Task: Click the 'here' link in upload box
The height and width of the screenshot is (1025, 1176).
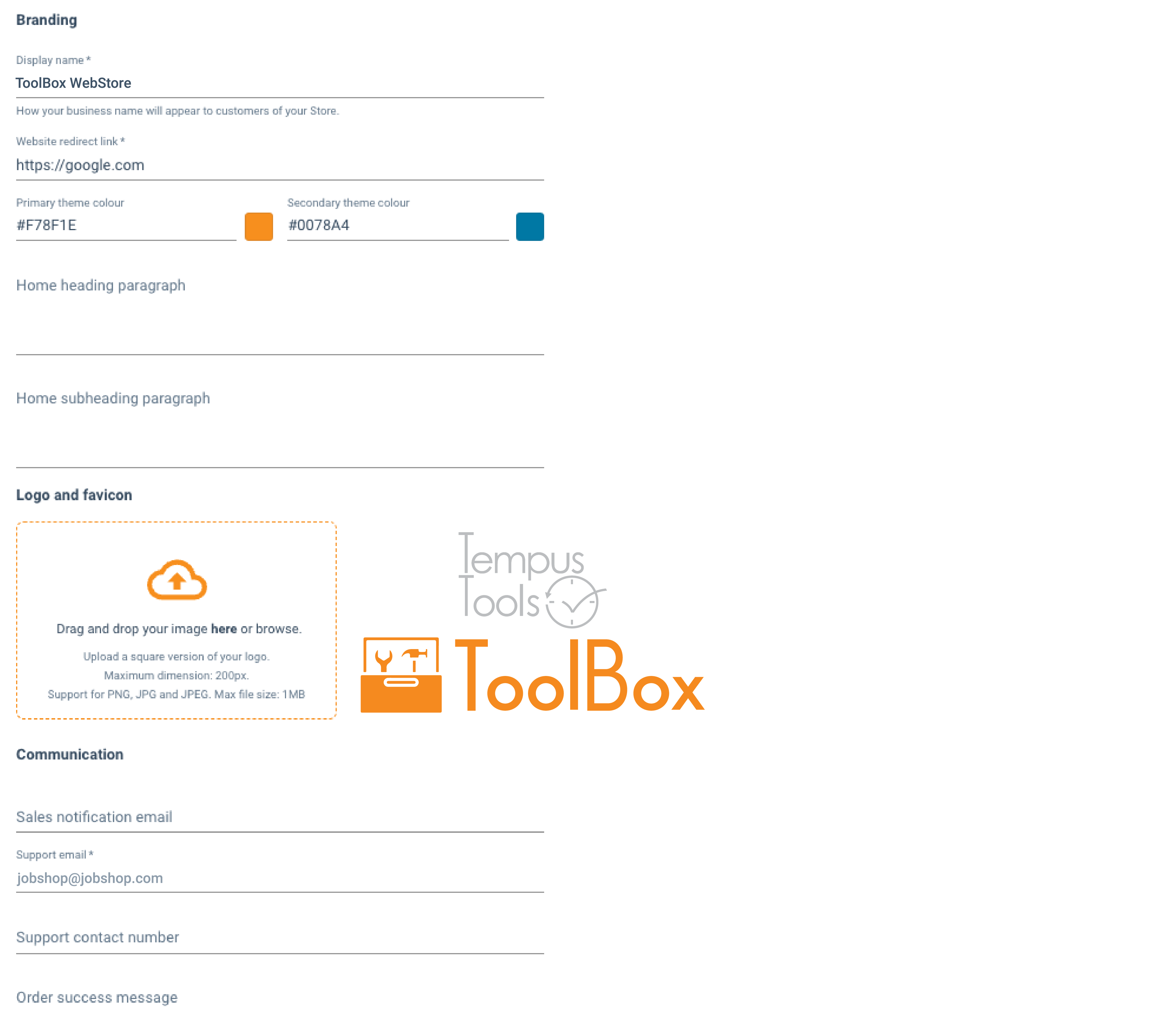Action: pyautogui.click(x=224, y=629)
